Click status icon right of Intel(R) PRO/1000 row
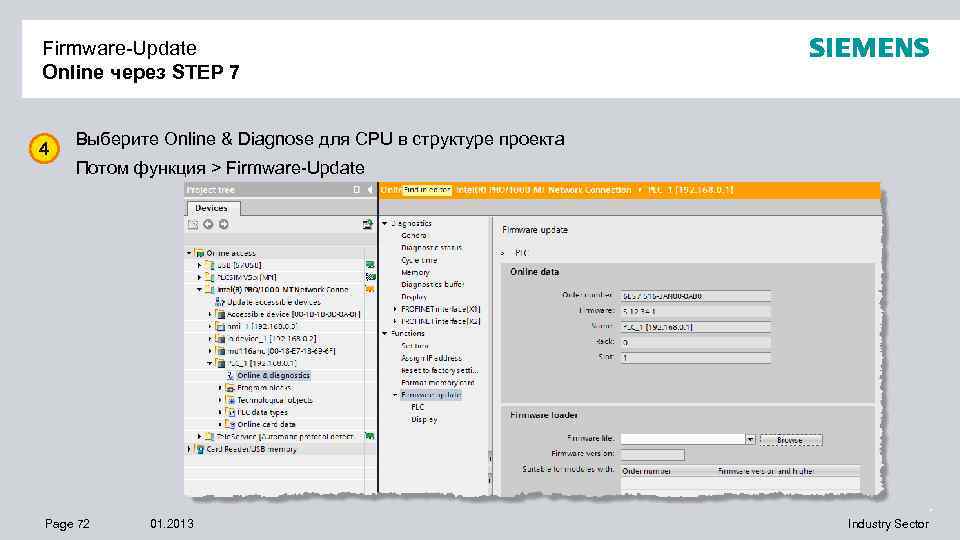The height and width of the screenshot is (540, 960). (x=370, y=290)
